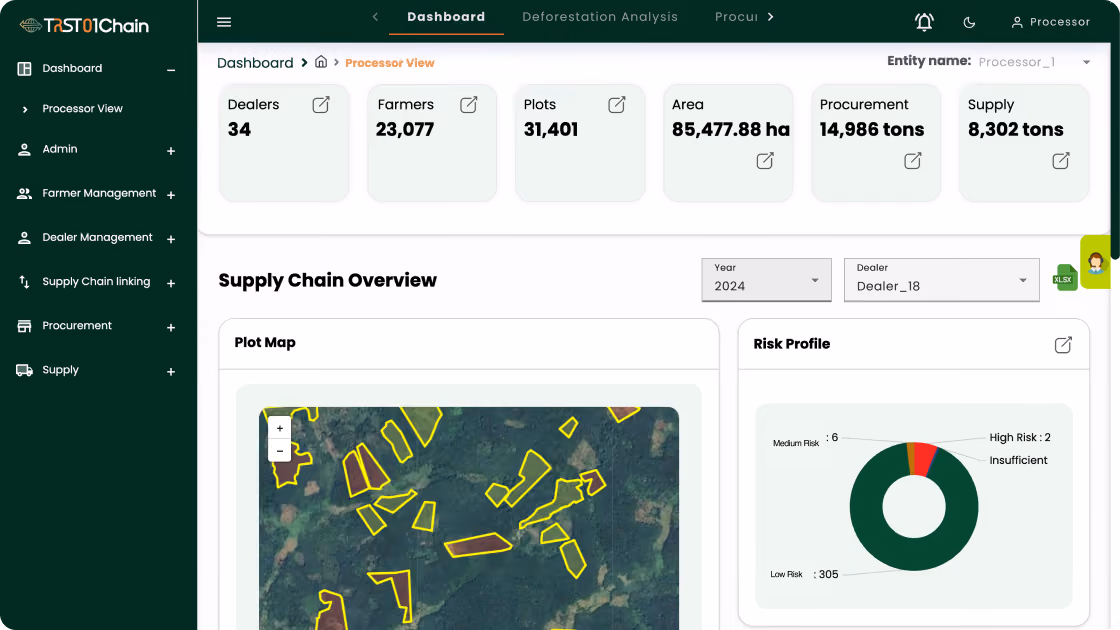Open the Entity name Processor_1 dropdown
The image size is (1120, 630).
coord(1034,62)
